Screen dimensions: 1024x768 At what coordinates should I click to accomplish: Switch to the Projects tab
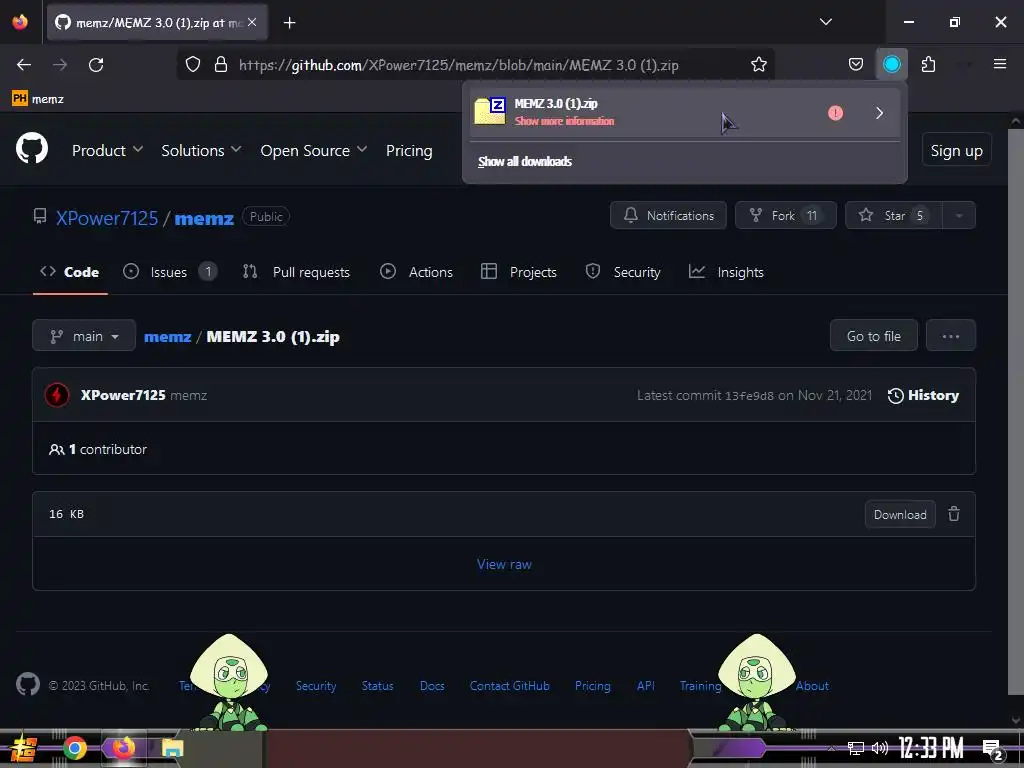[x=519, y=272]
